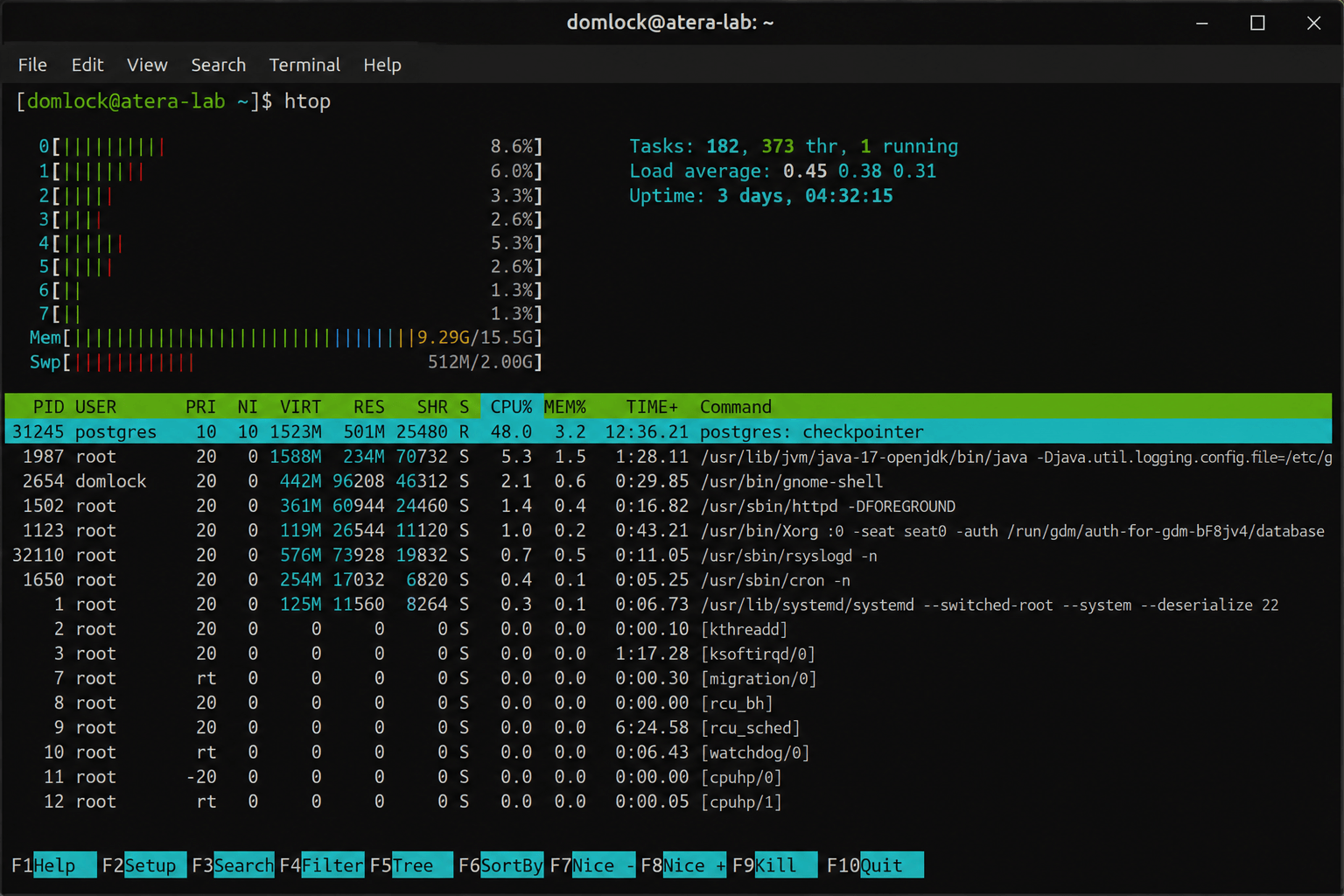Select the [ksoftirqd/0] process row
1344x896 pixels.
coord(668,654)
